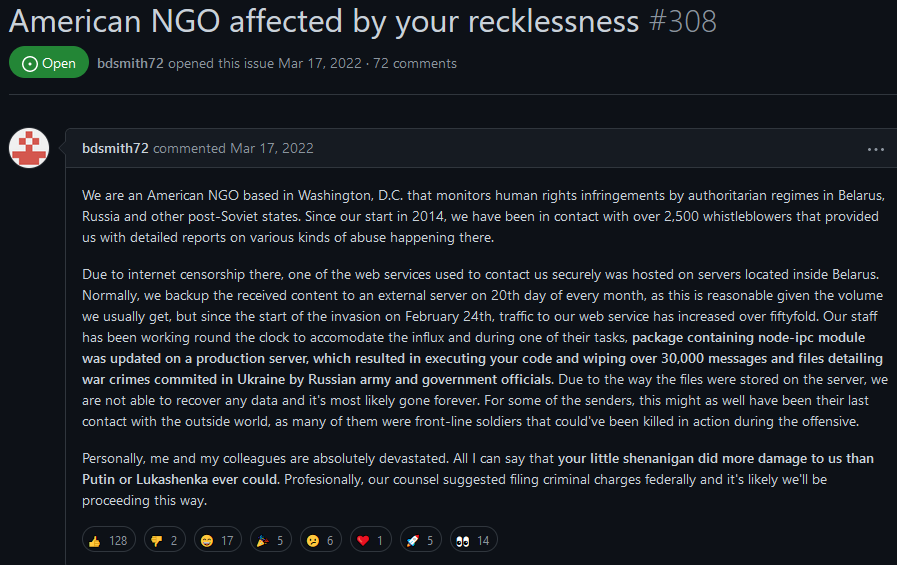Viewport: 897px width, 565px height.
Task: Click the issue opened date Mar 17, 2022
Action: click(x=320, y=63)
